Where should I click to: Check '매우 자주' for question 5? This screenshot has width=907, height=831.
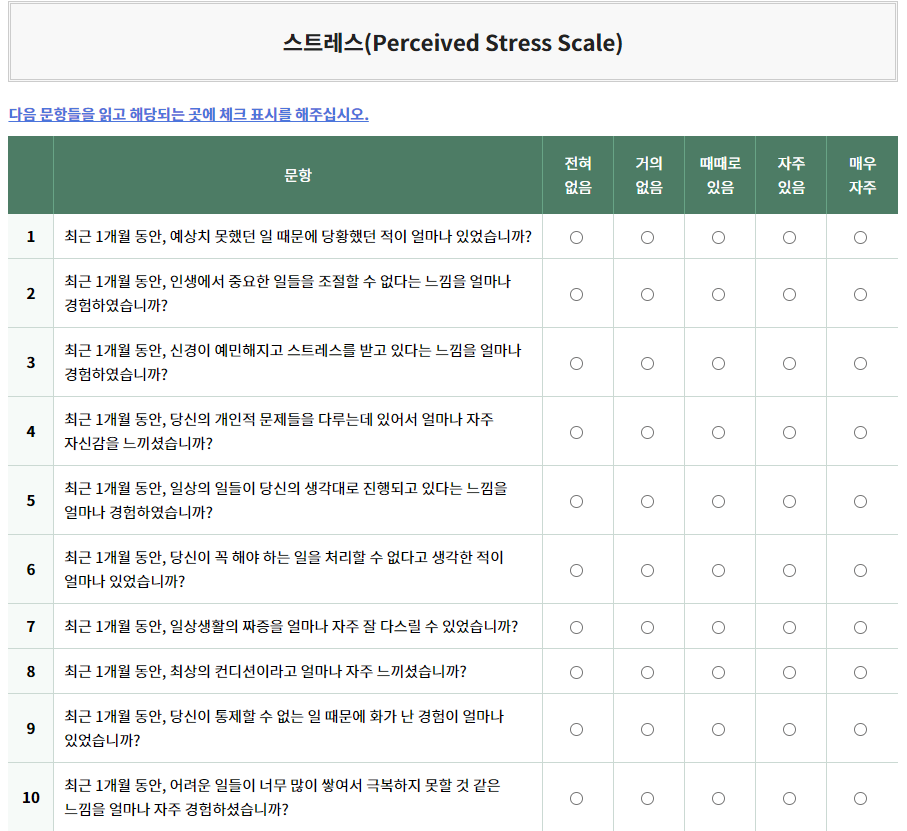click(861, 501)
